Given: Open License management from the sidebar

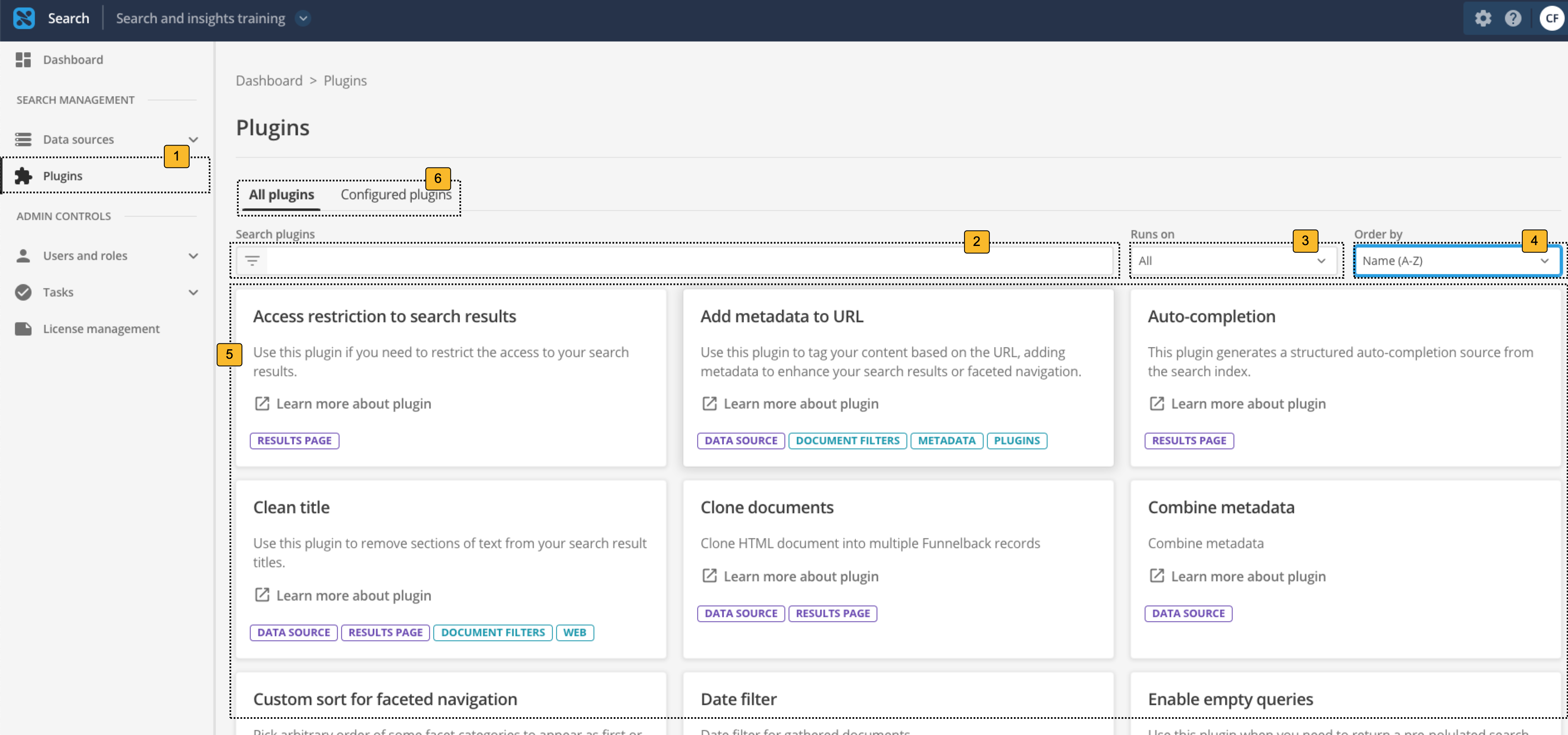Looking at the screenshot, I should [24, 329].
